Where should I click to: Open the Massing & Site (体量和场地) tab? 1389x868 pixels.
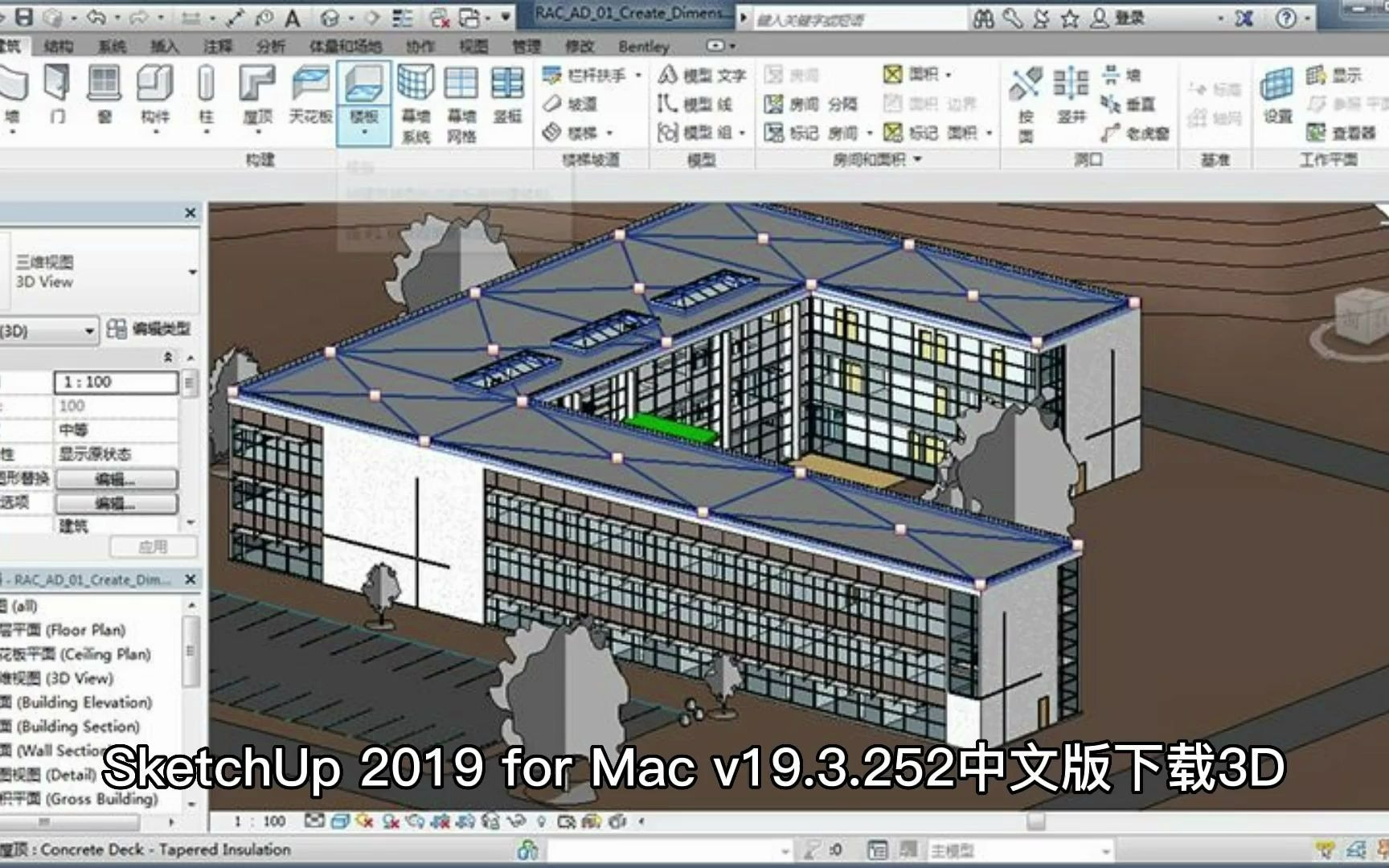pos(345,47)
